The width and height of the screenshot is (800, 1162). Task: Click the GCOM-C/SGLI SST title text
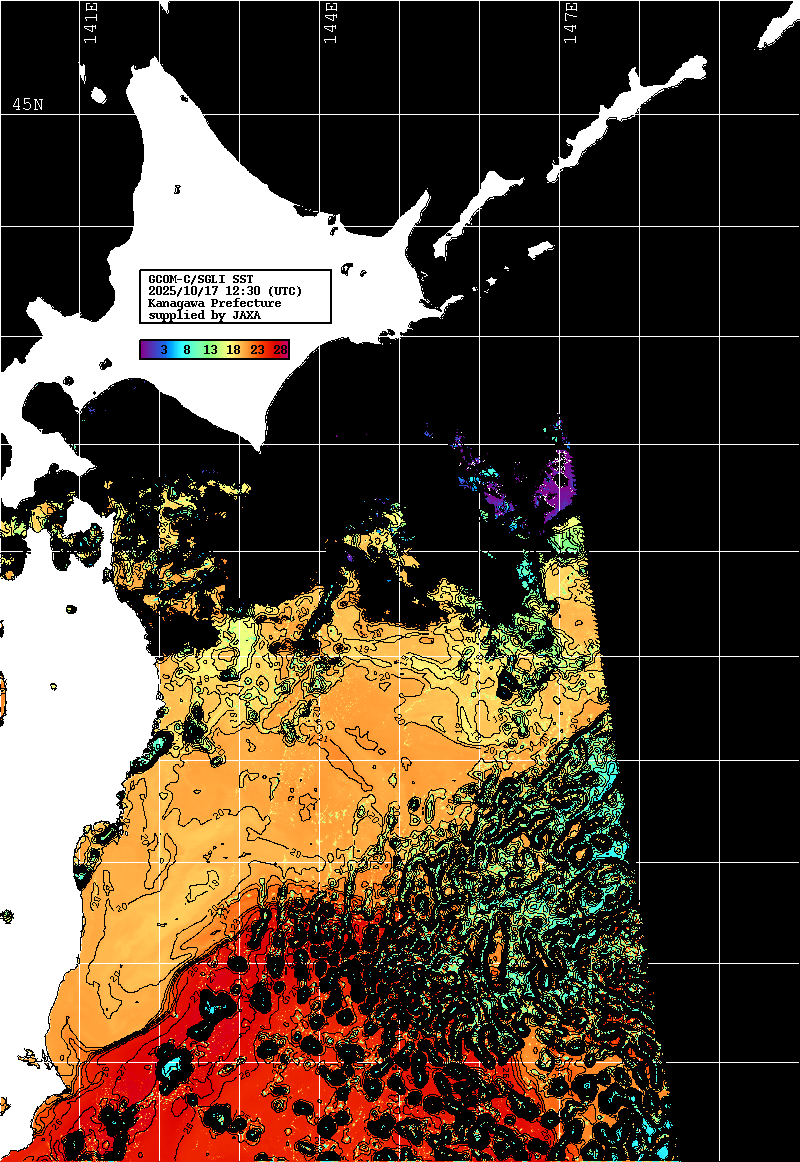(200, 279)
